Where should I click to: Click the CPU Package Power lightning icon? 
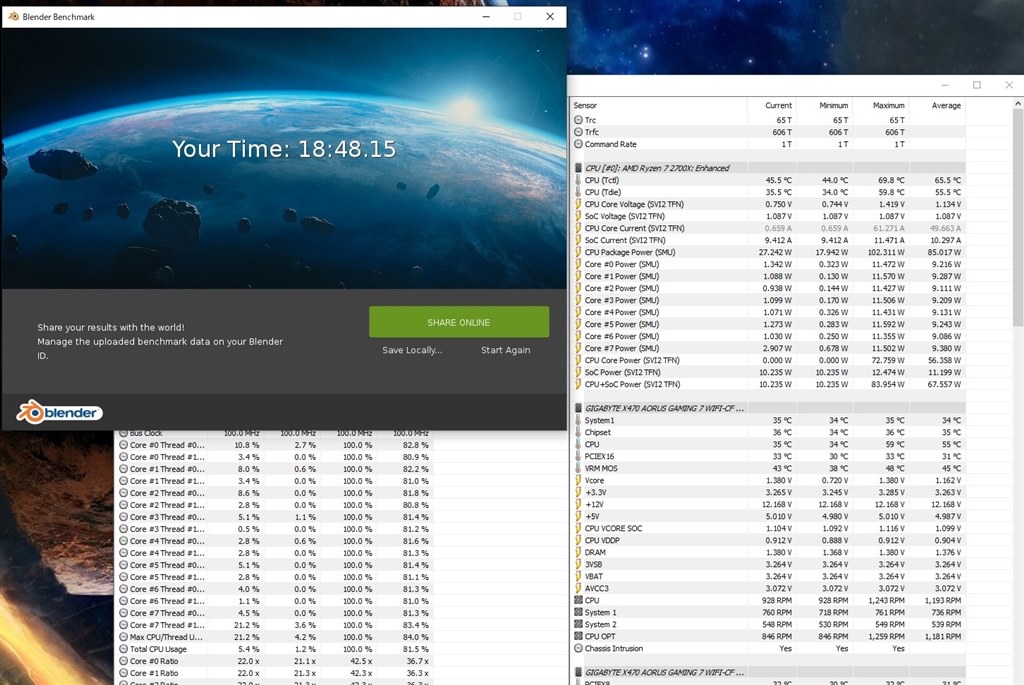pyautogui.click(x=578, y=252)
